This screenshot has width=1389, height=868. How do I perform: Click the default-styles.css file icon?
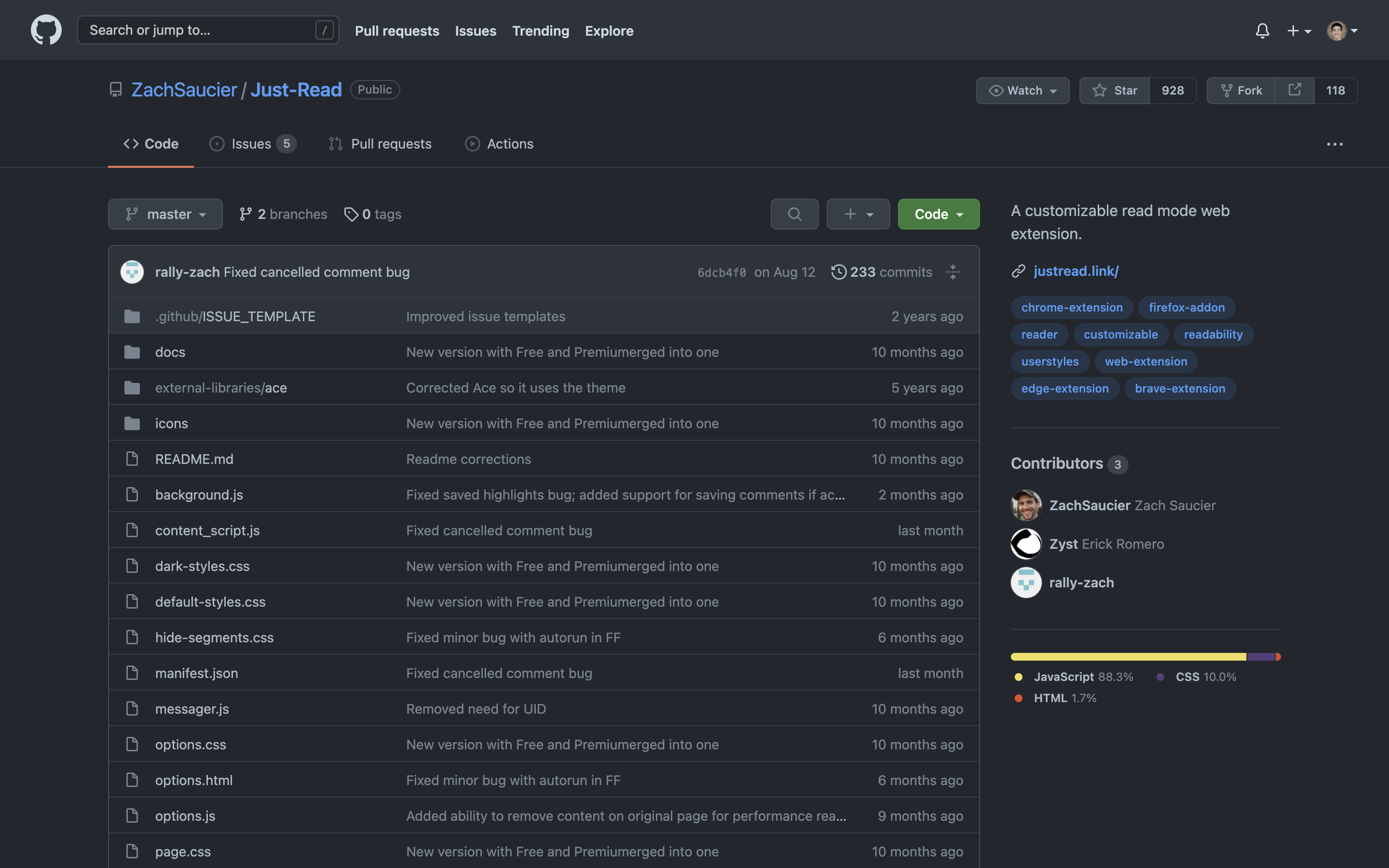(132, 602)
